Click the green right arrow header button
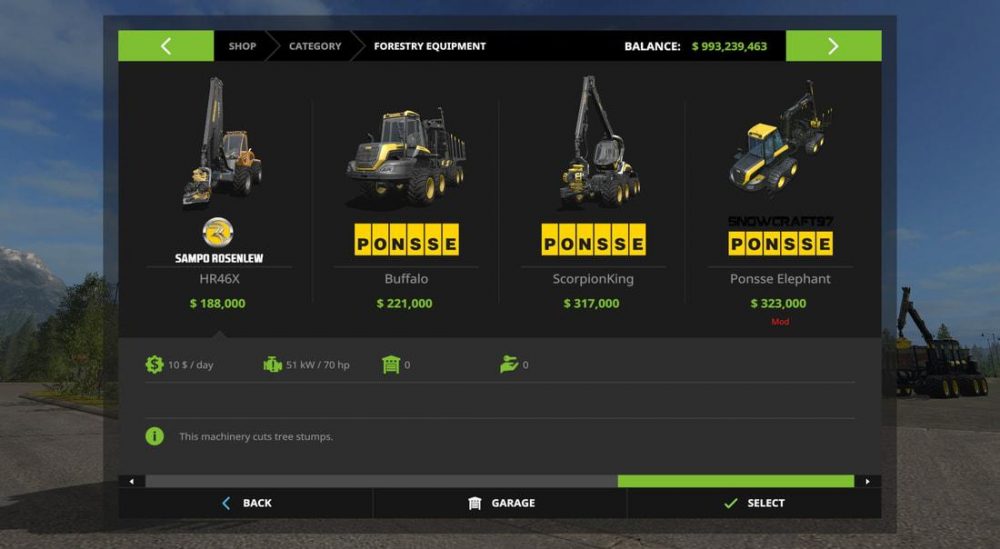Screen dimensions: 1000x549 coord(833,46)
